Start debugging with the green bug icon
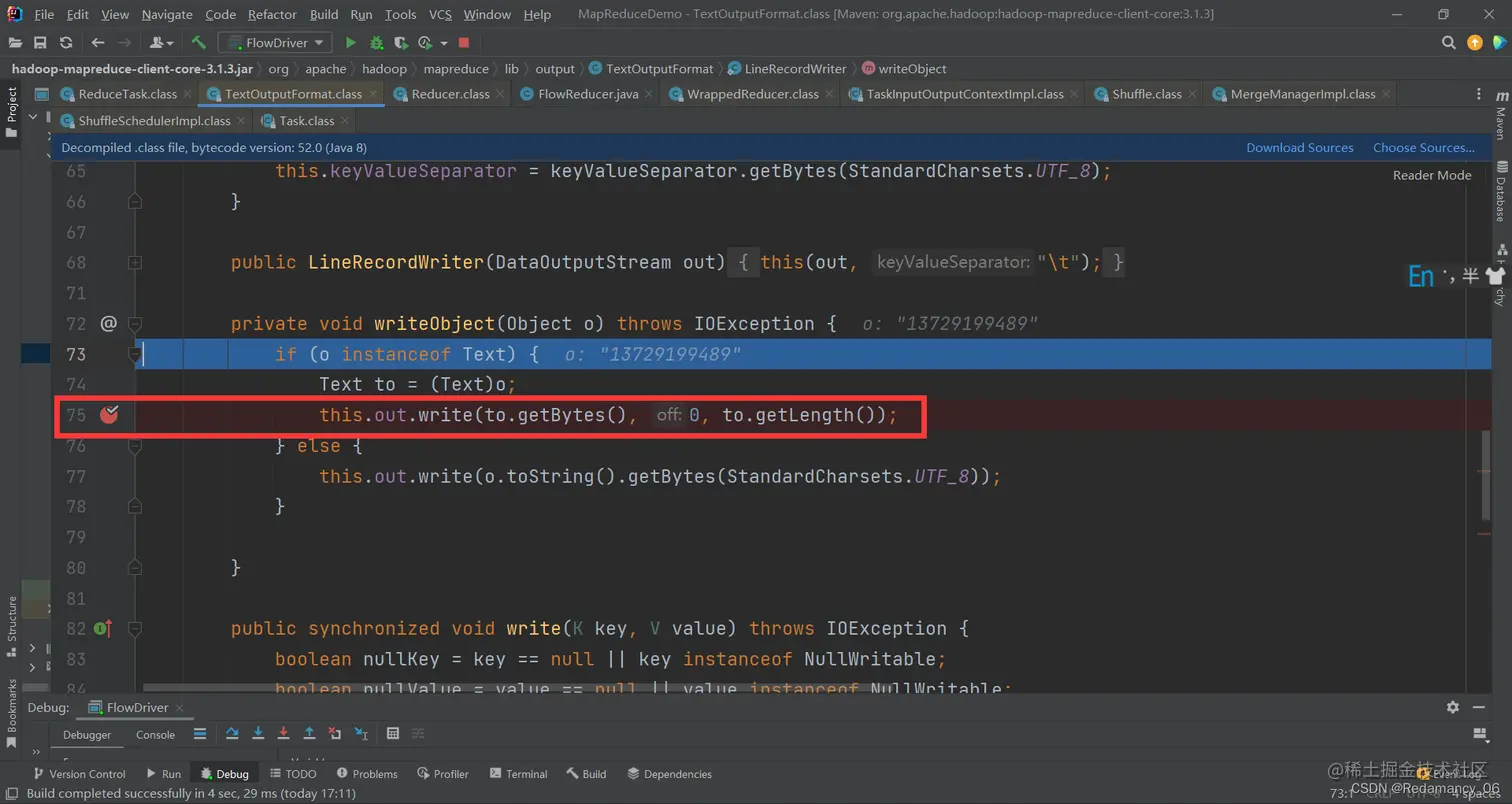The image size is (1512, 804). tap(377, 43)
